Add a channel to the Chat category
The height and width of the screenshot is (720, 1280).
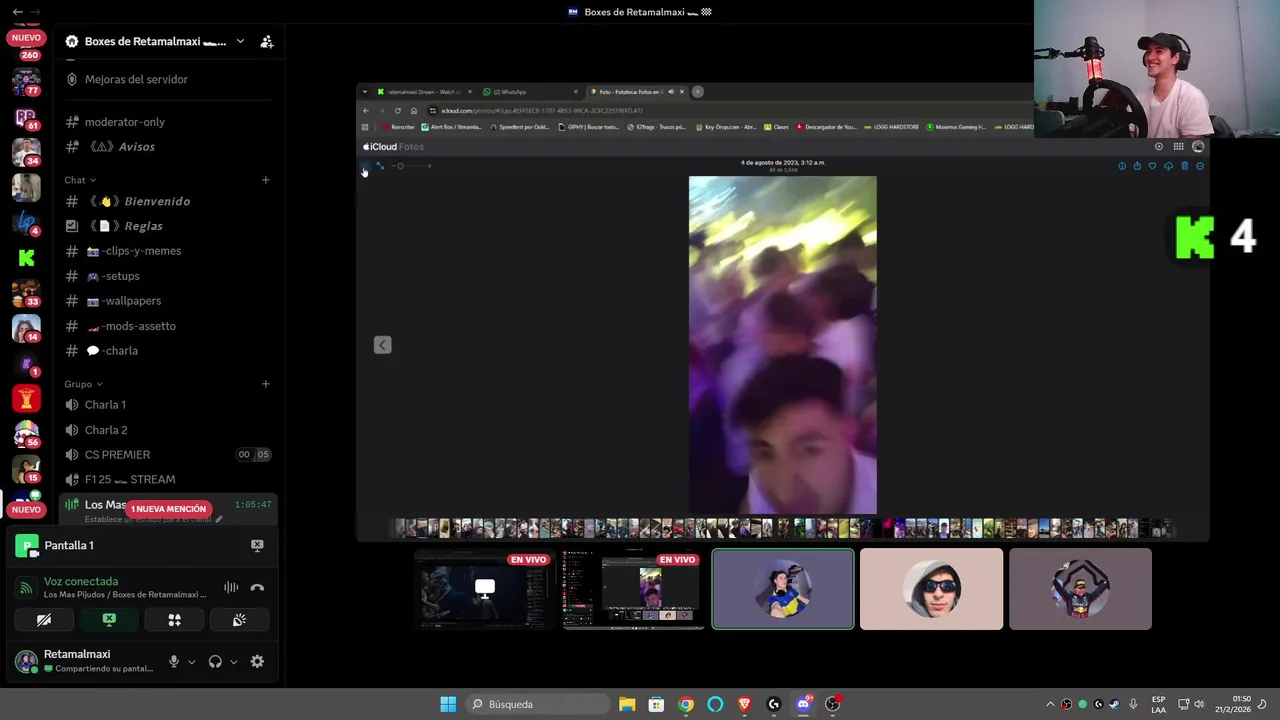pos(265,180)
